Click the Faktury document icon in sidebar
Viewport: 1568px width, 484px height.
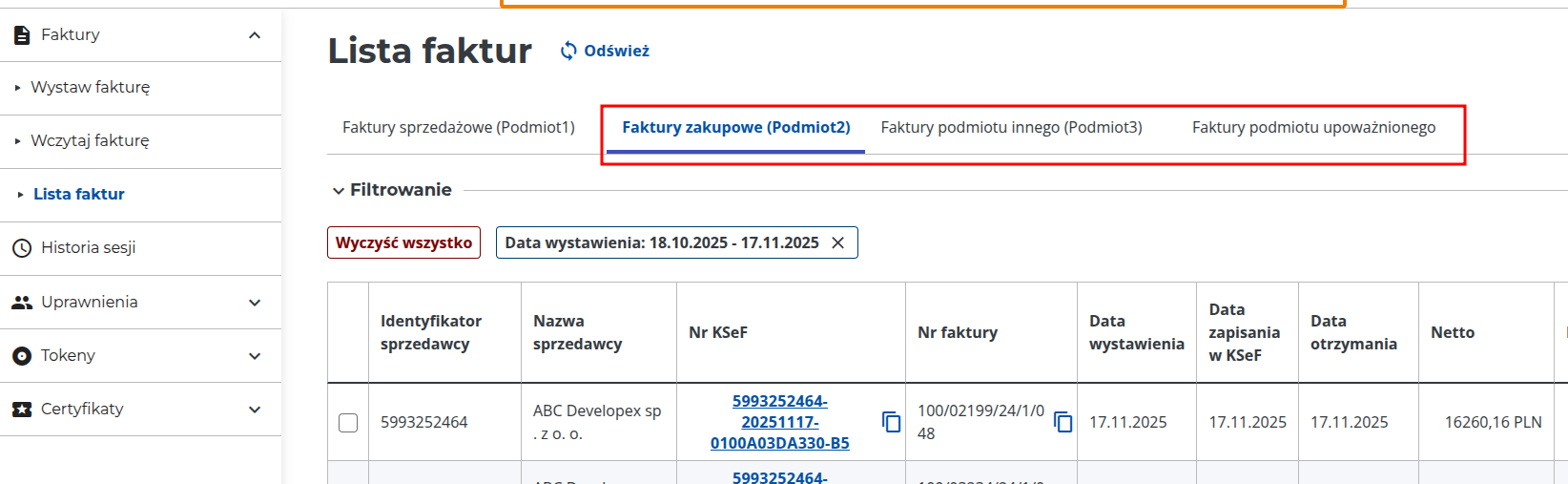coord(22,35)
